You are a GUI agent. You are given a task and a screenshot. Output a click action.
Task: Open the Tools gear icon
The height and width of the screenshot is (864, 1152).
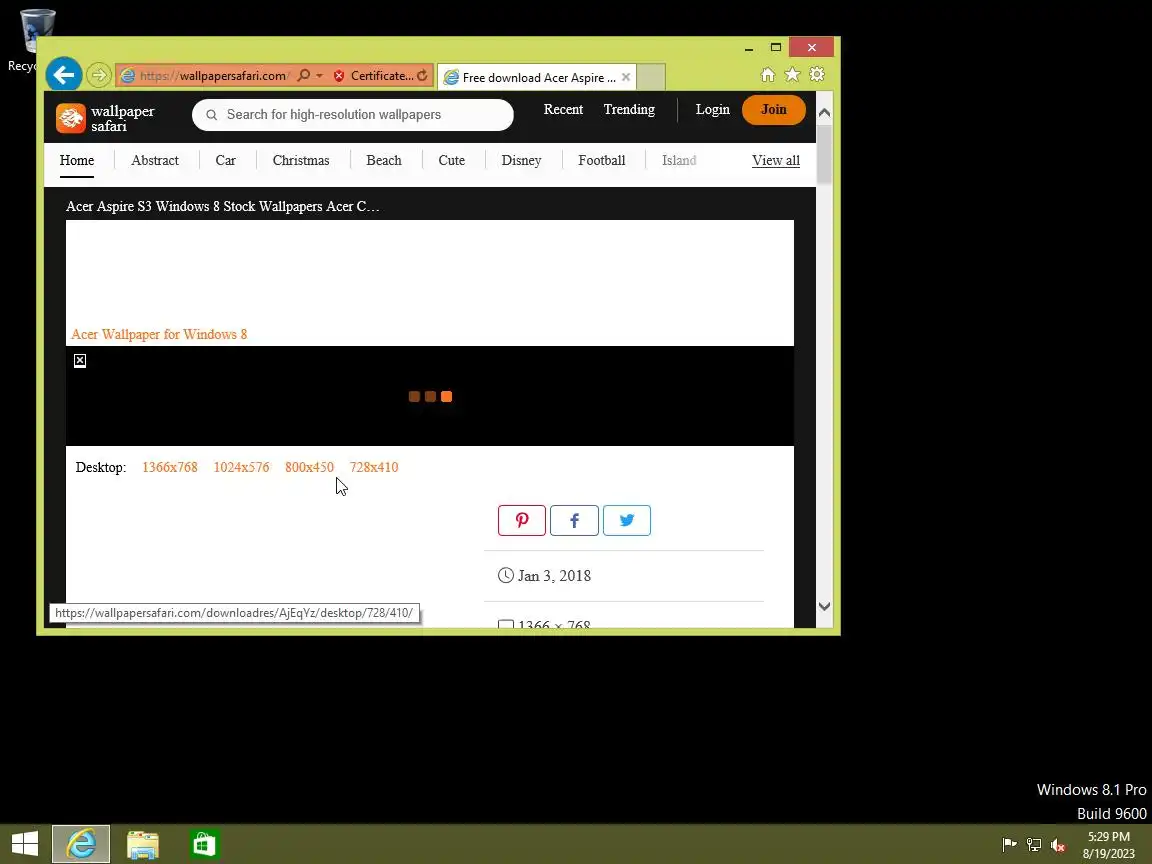point(817,75)
